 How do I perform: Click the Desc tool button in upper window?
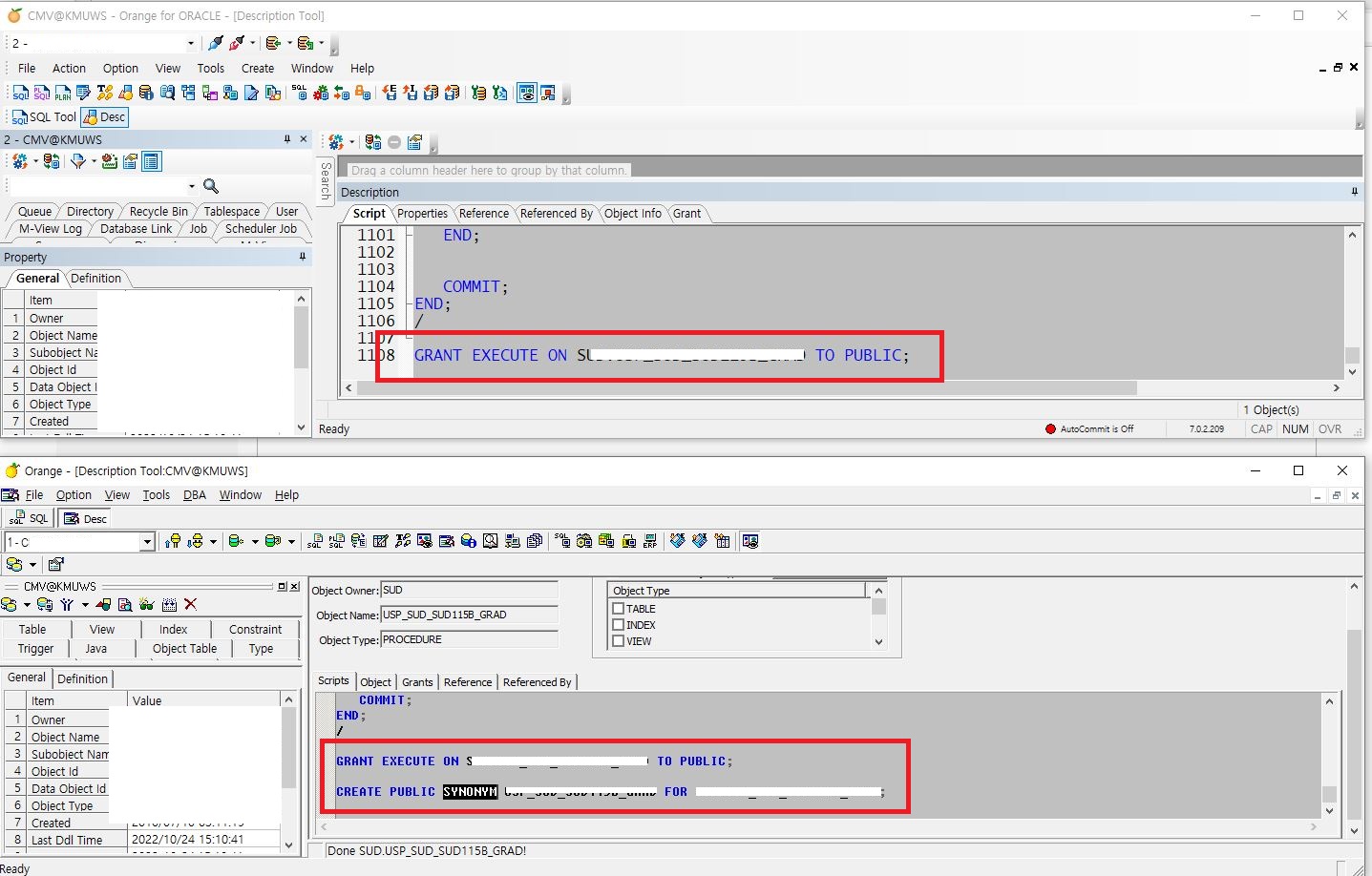click(x=104, y=116)
